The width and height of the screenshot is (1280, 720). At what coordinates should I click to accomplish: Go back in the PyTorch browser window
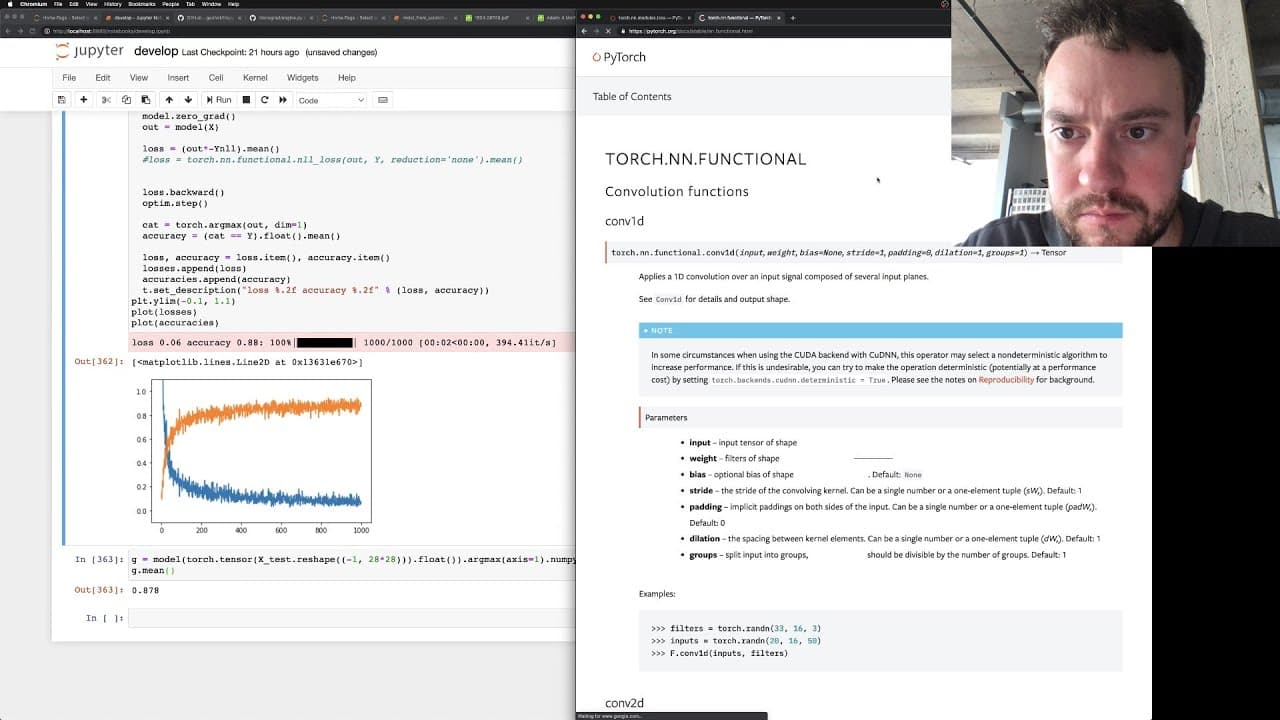tap(585, 31)
